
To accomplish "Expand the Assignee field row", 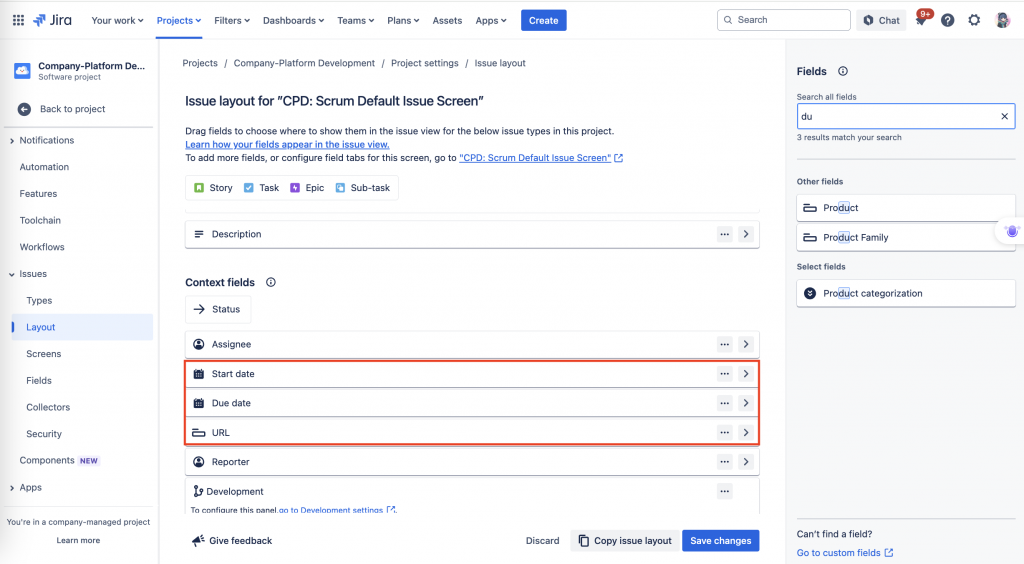I will [746, 344].
